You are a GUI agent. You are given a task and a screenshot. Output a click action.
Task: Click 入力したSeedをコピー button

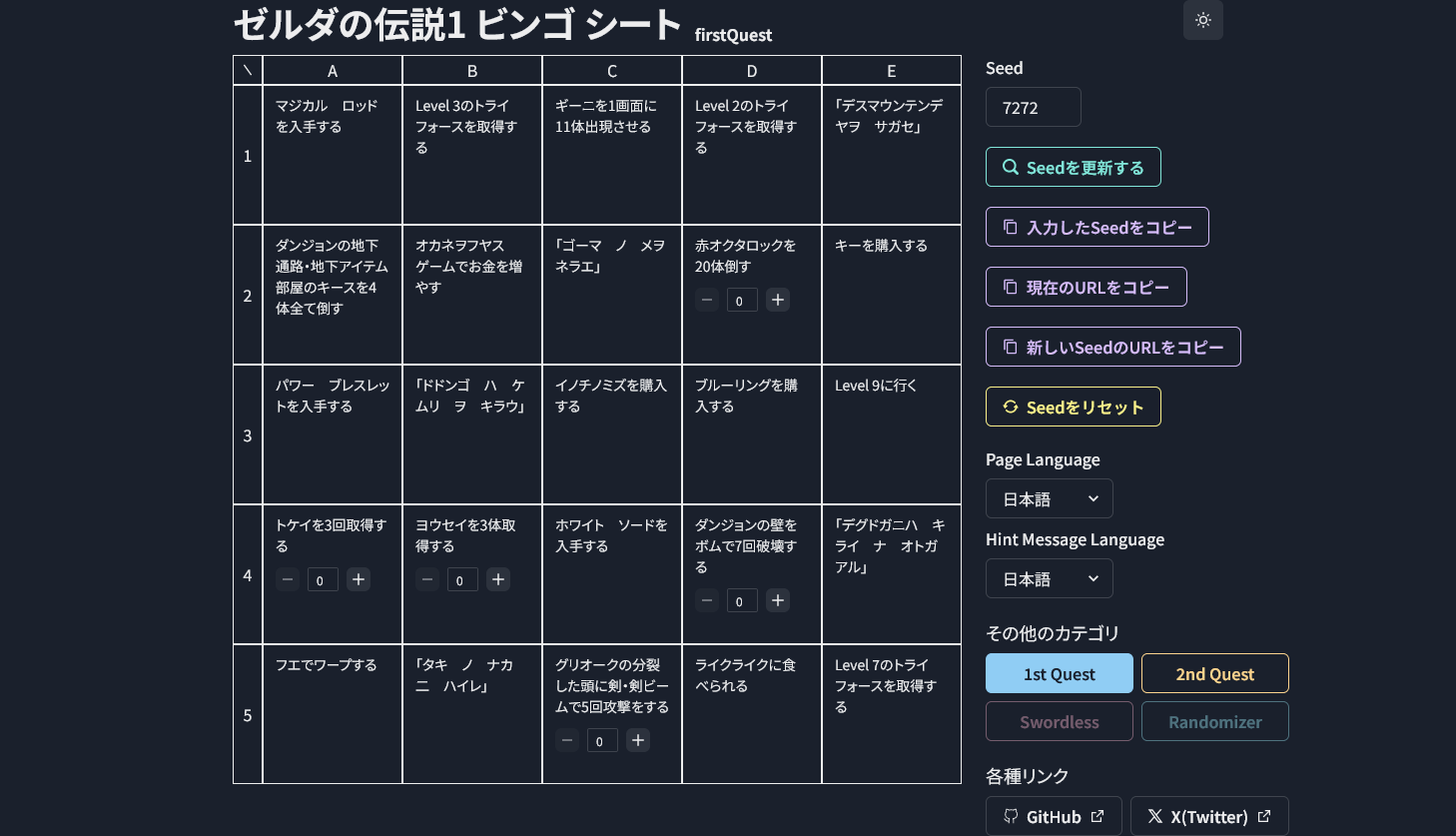coord(1097,227)
